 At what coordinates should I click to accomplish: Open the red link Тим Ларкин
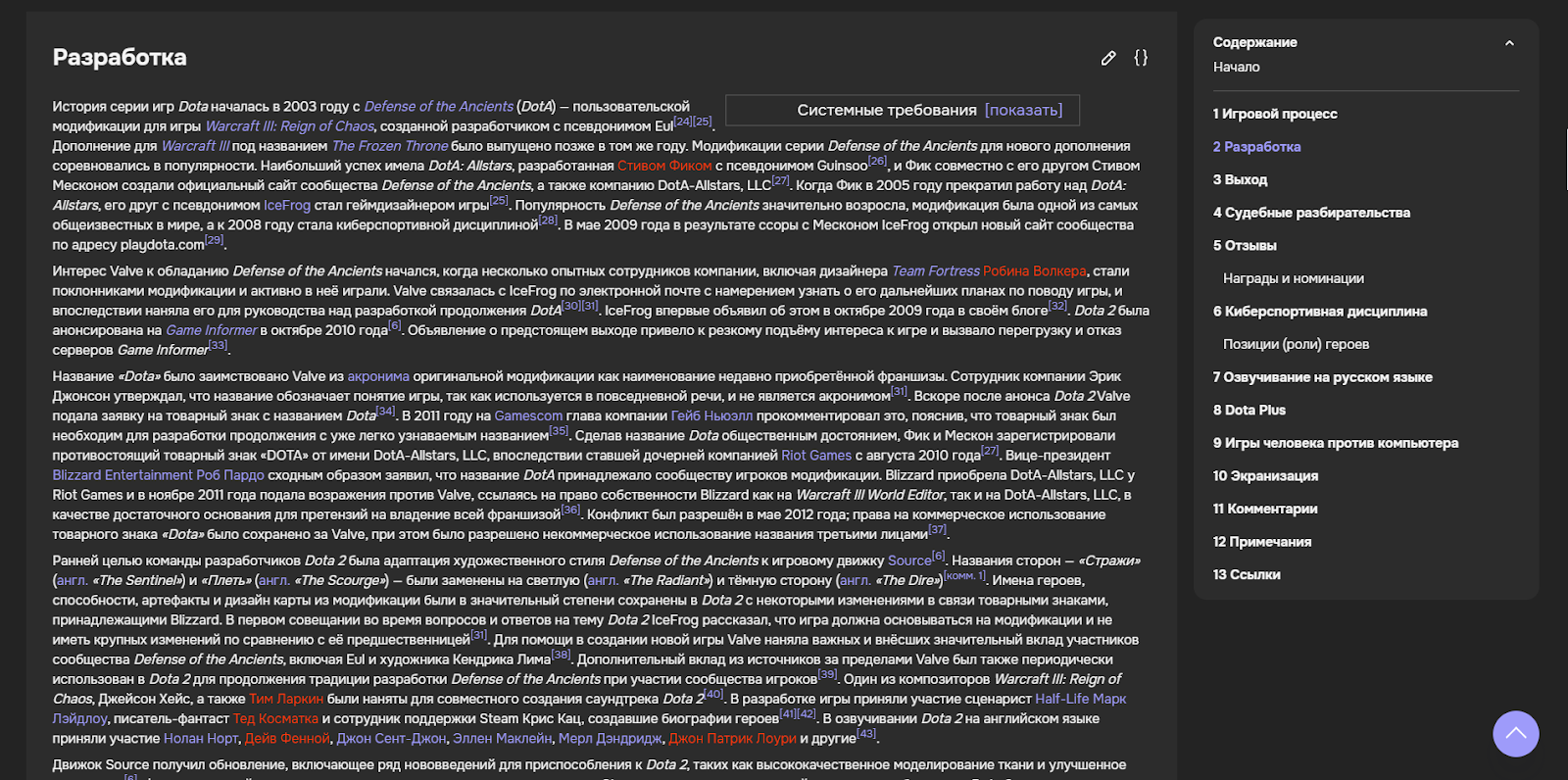click(286, 699)
